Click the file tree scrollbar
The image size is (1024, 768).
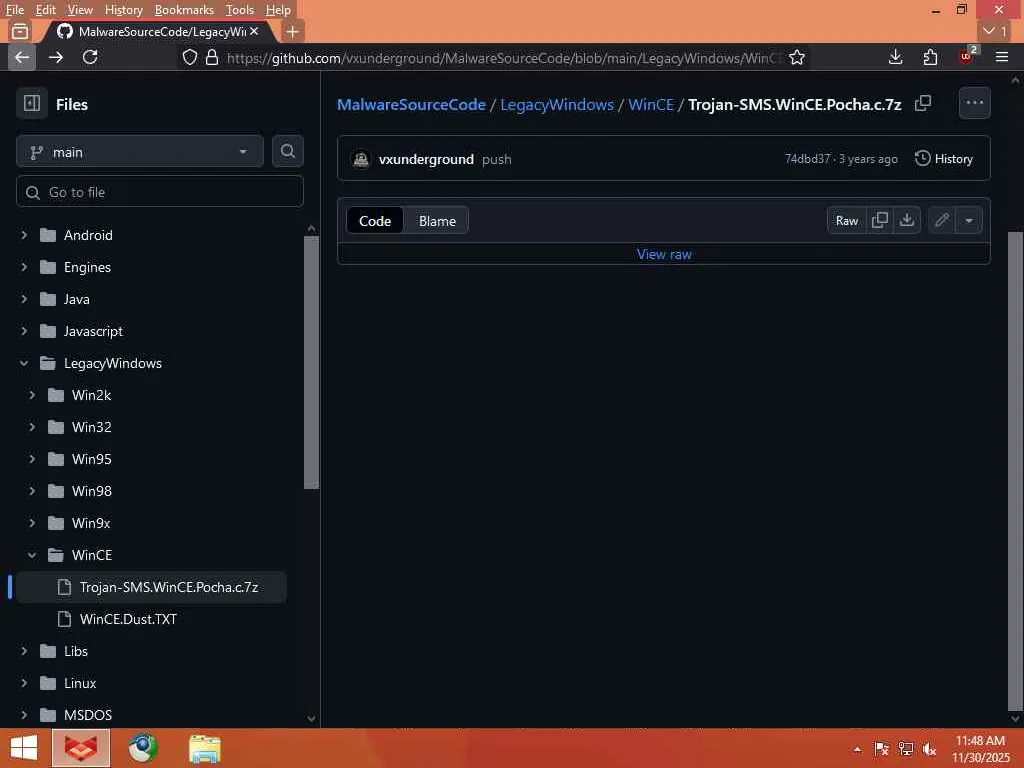pos(312,362)
